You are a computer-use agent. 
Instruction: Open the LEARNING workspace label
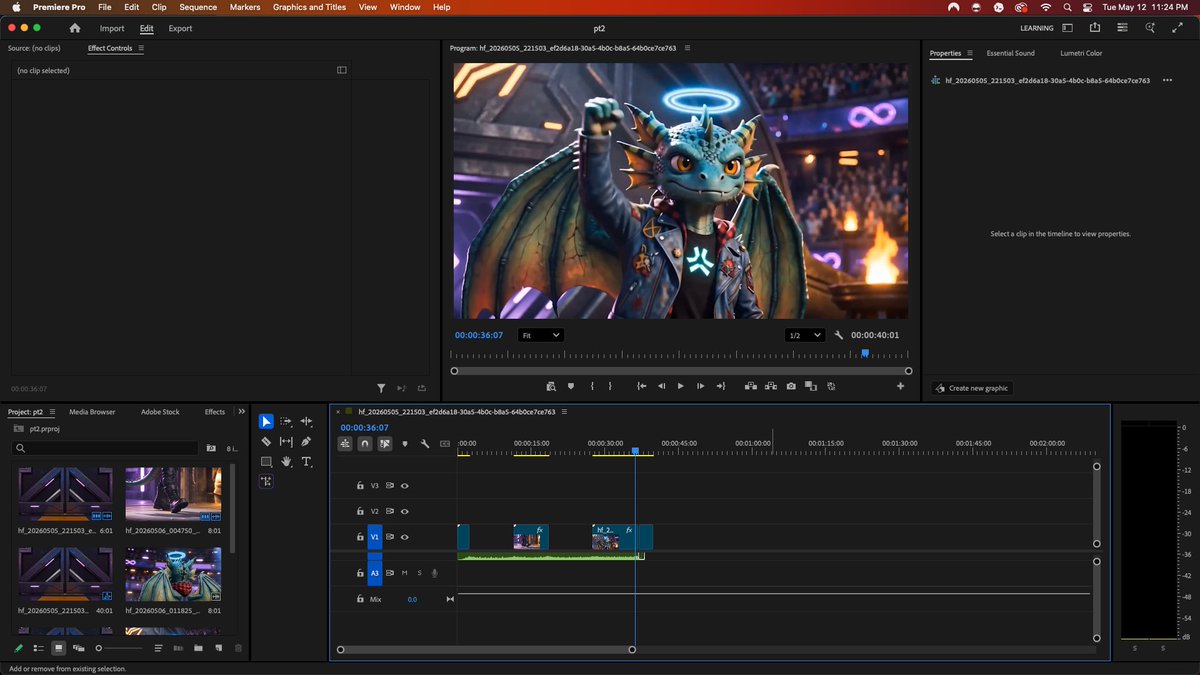1037,28
